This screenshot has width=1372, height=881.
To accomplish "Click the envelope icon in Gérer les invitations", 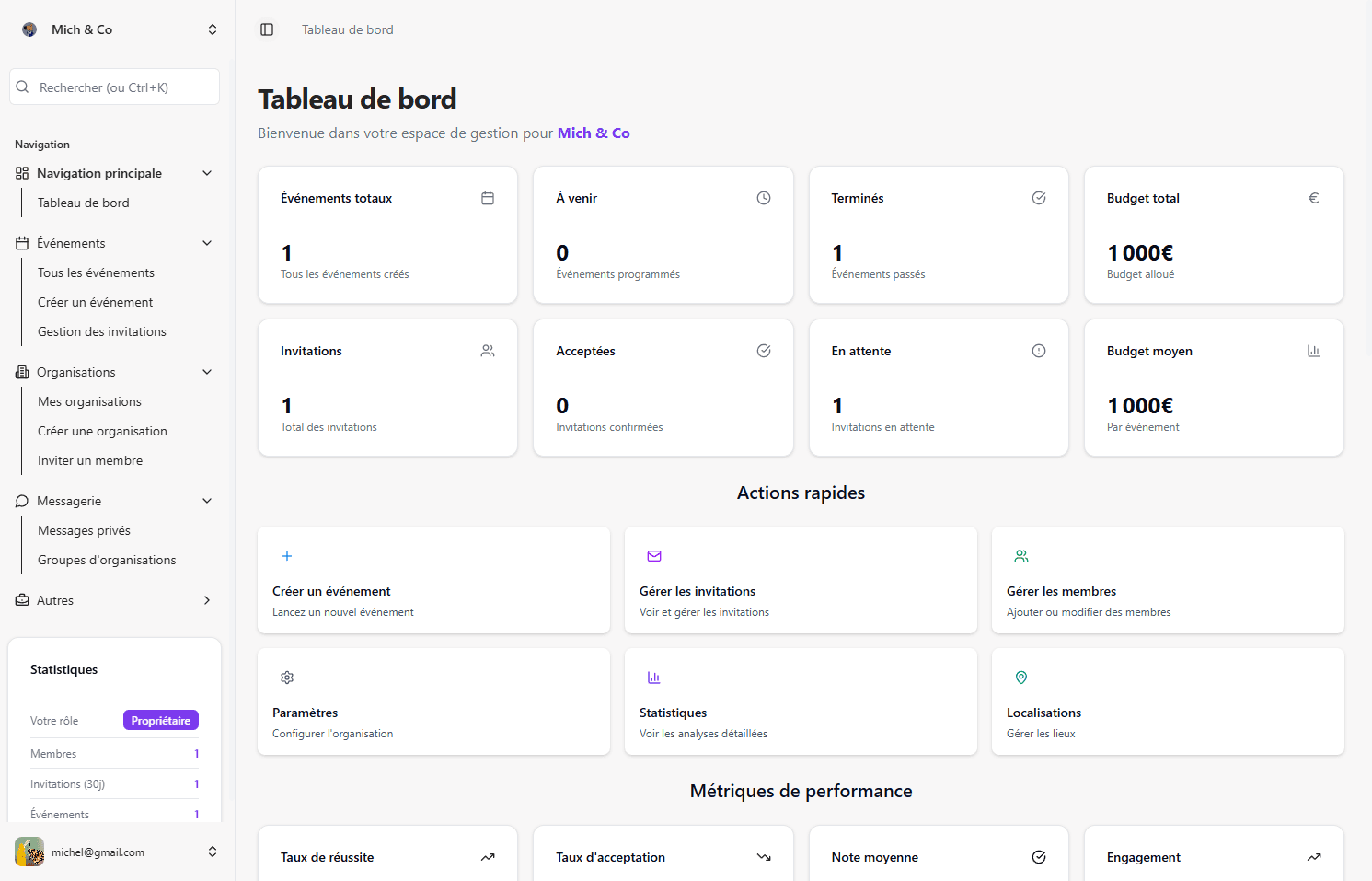I will 654,556.
